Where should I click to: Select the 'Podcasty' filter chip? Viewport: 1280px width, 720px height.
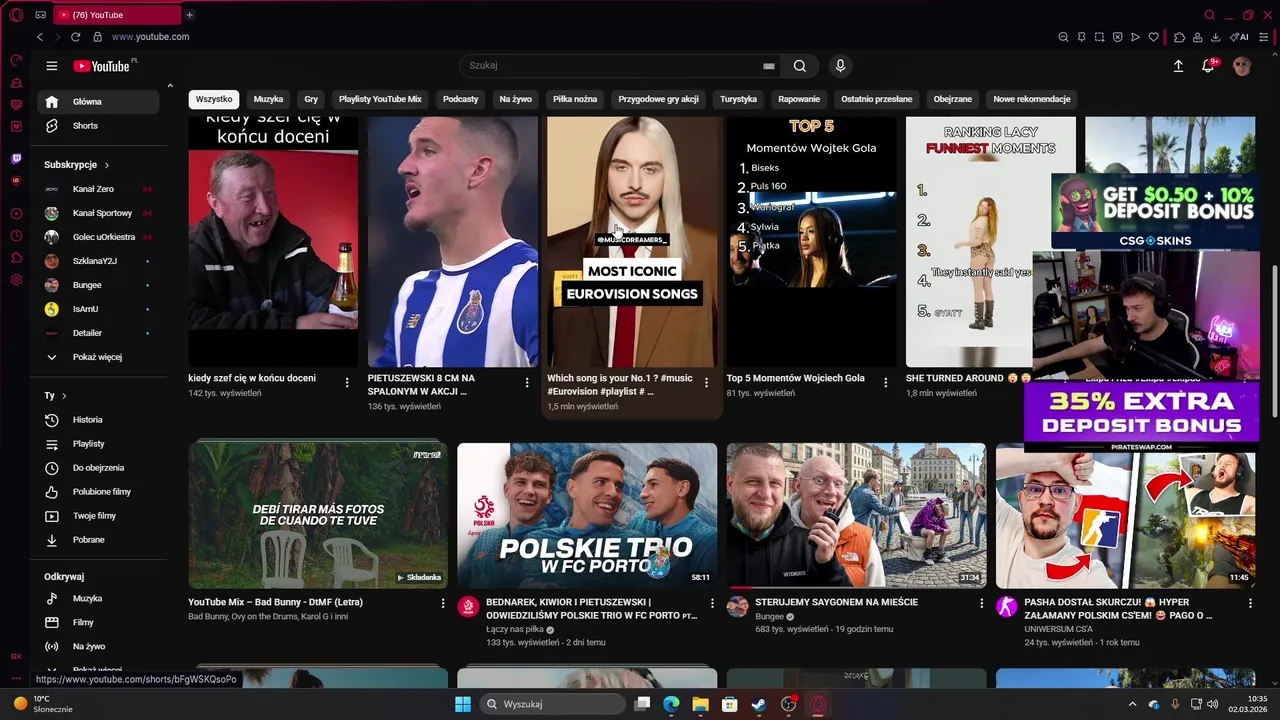point(461,99)
